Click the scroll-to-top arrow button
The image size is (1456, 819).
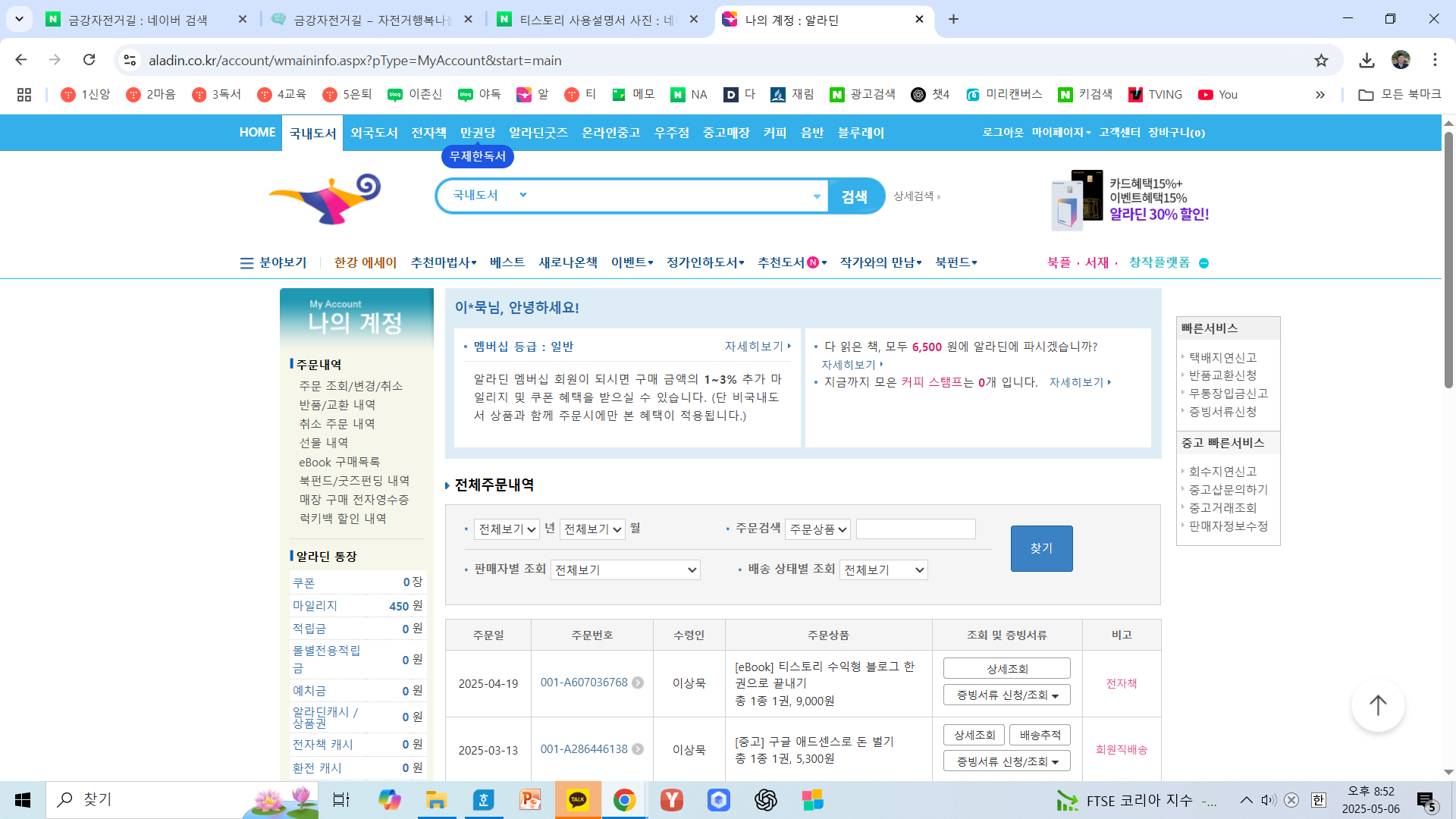[1377, 705]
